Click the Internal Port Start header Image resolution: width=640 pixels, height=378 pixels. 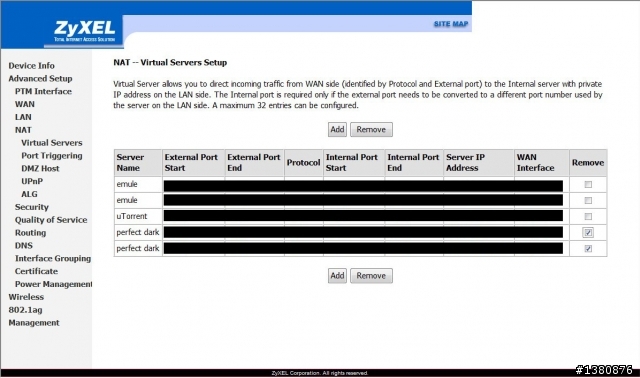pos(354,162)
